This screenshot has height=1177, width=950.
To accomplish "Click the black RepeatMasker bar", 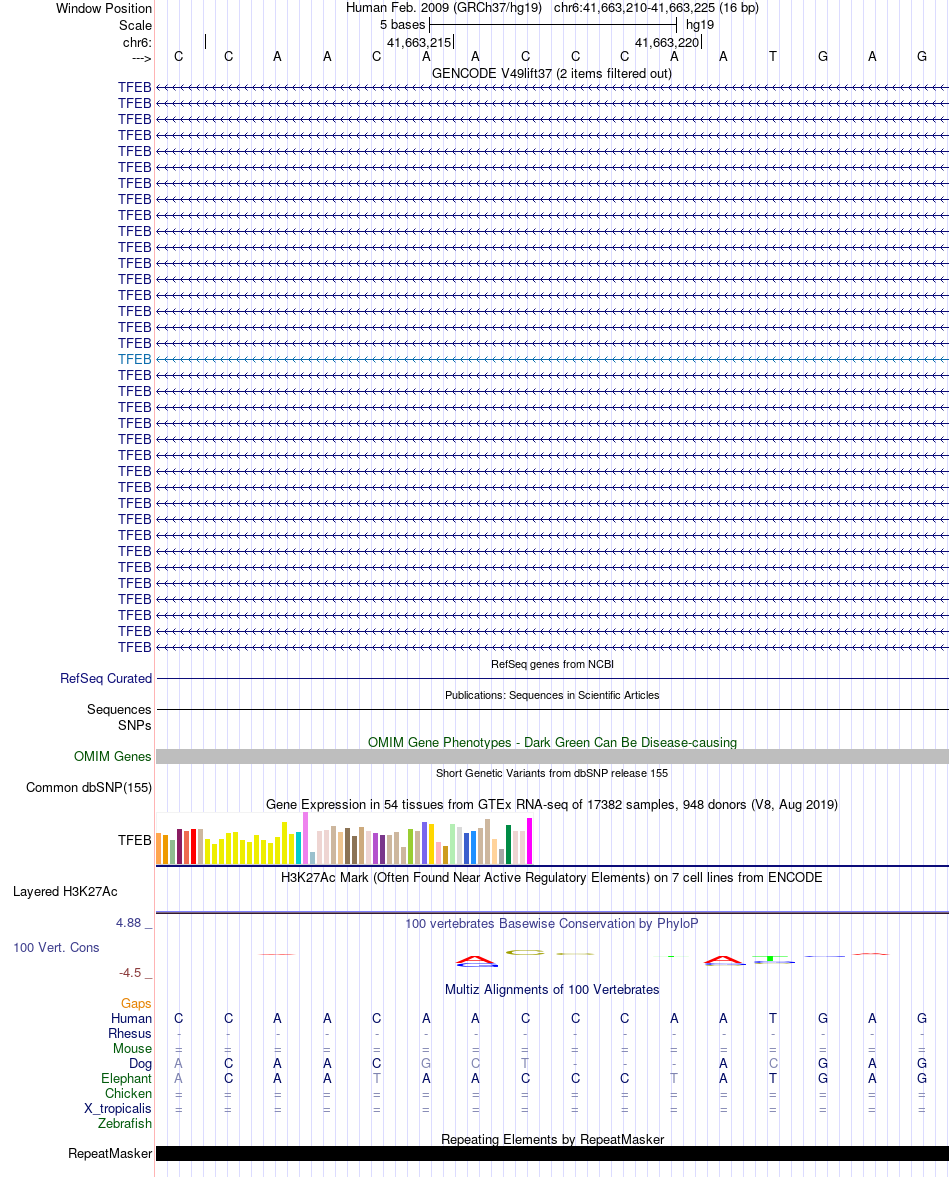I will [x=552, y=1154].
